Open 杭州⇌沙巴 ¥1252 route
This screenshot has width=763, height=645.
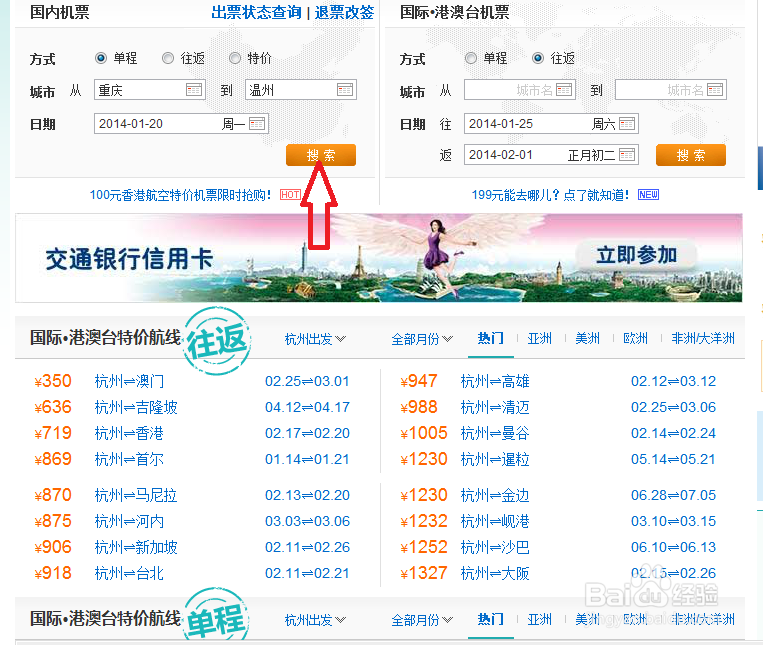pos(495,547)
